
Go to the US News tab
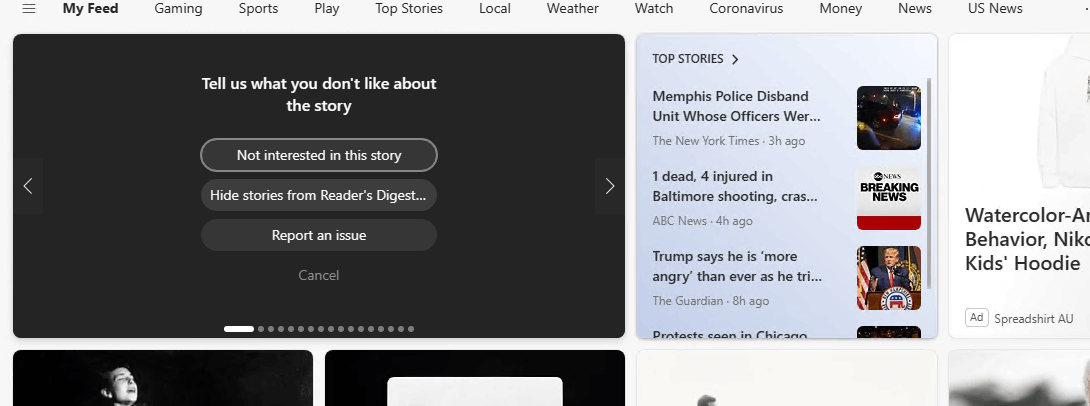click(995, 9)
